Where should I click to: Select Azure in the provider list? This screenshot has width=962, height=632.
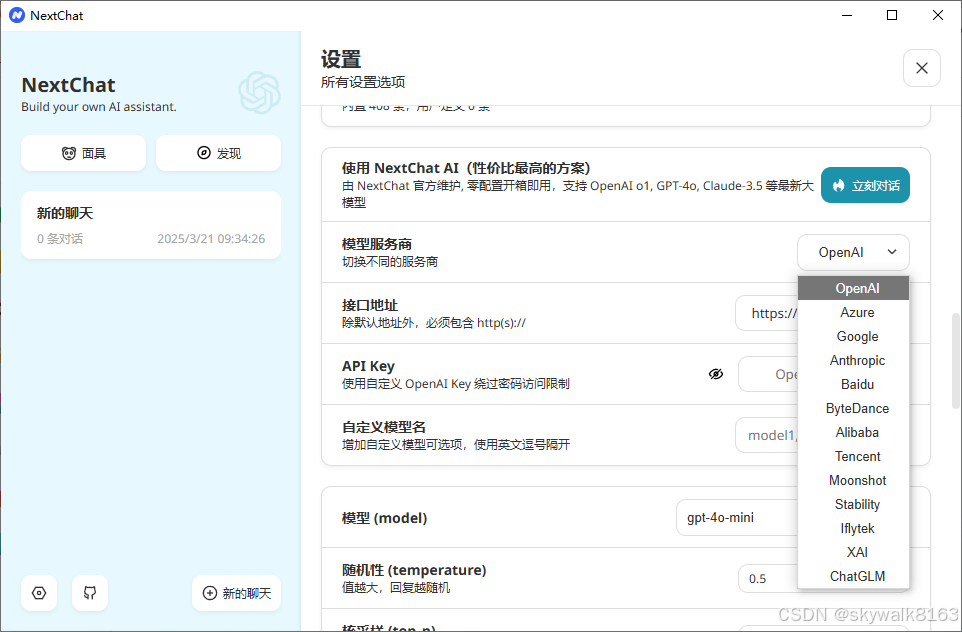pos(853,312)
